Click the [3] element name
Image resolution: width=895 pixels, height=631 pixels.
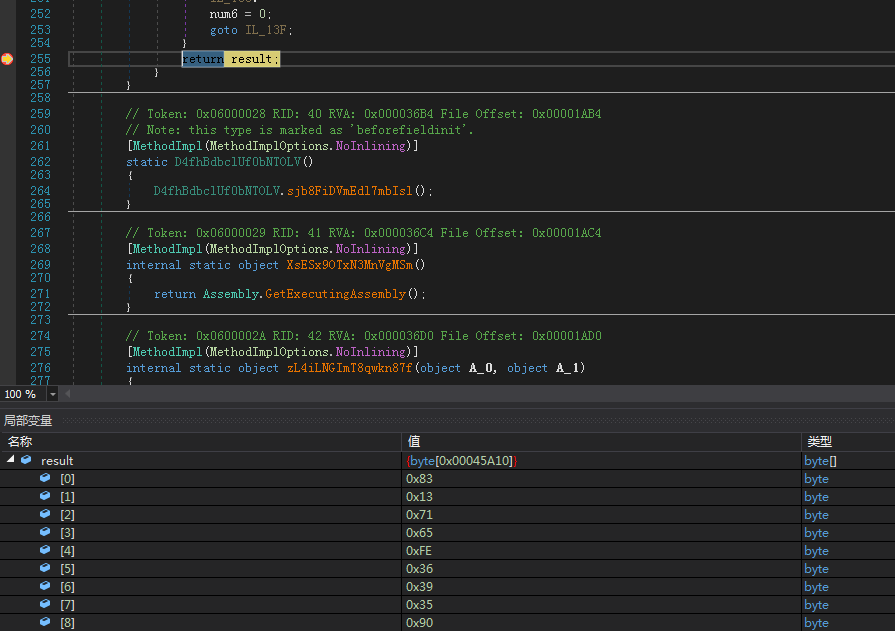point(67,533)
